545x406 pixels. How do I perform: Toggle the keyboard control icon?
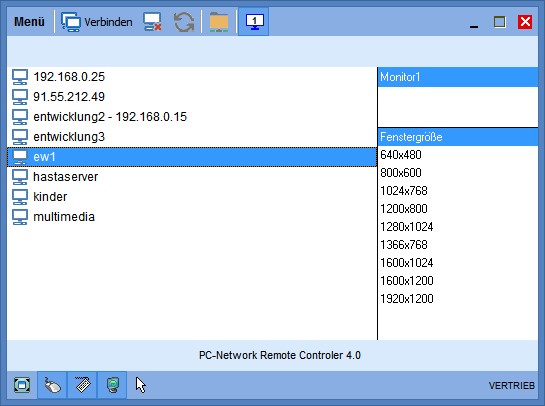point(82,385)
